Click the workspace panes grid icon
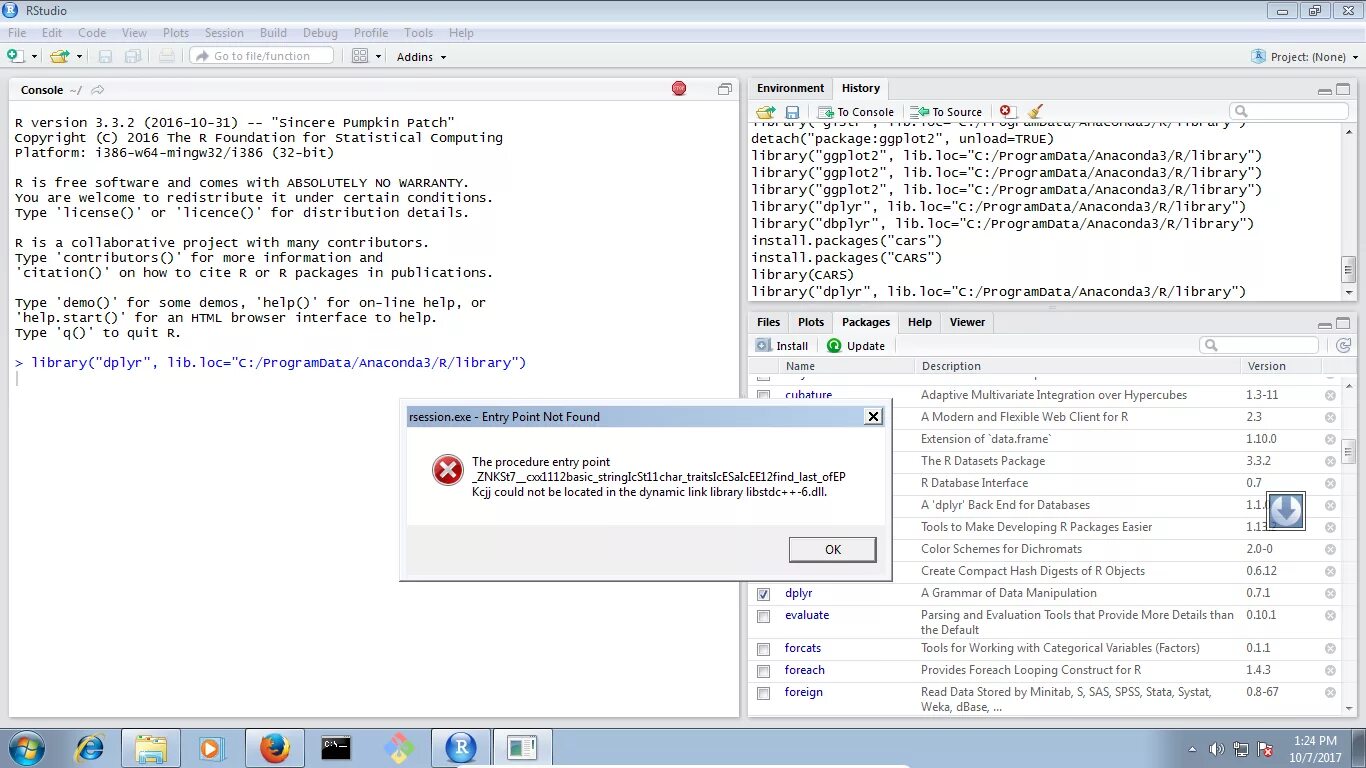This screenshot has height=768, width=1366. click(x=360, y=56)
